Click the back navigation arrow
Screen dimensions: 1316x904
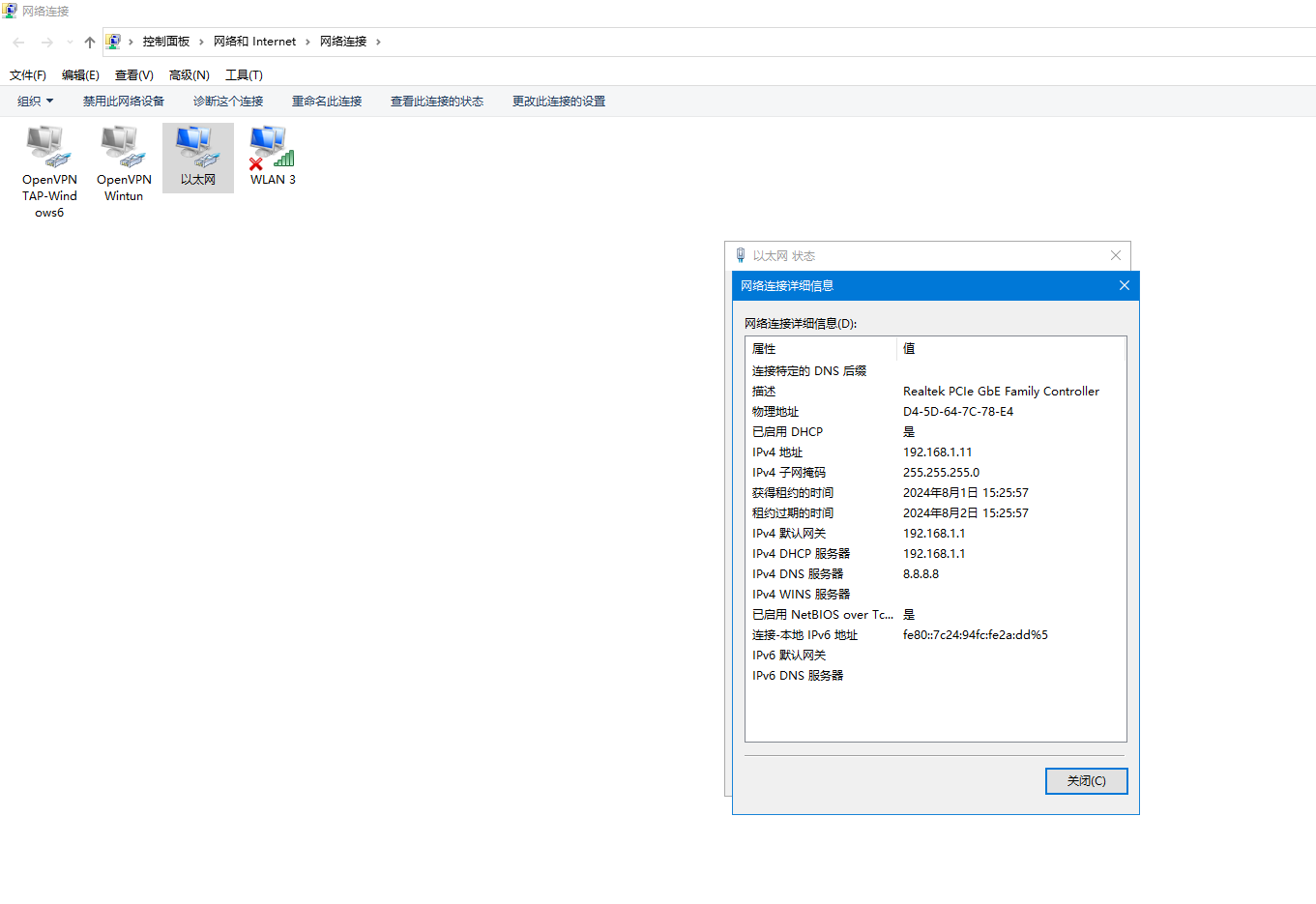(18, 42)
